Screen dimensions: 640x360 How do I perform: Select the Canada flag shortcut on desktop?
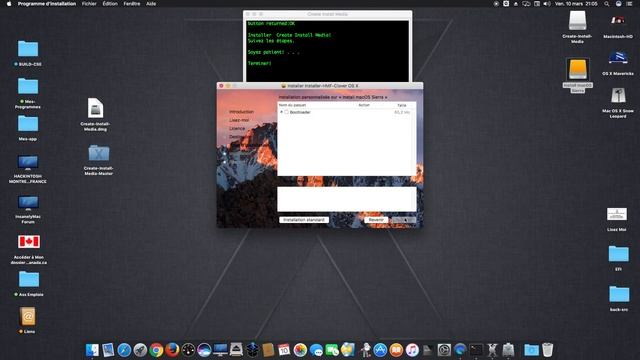pyautogui.click(x=29, y=242)
